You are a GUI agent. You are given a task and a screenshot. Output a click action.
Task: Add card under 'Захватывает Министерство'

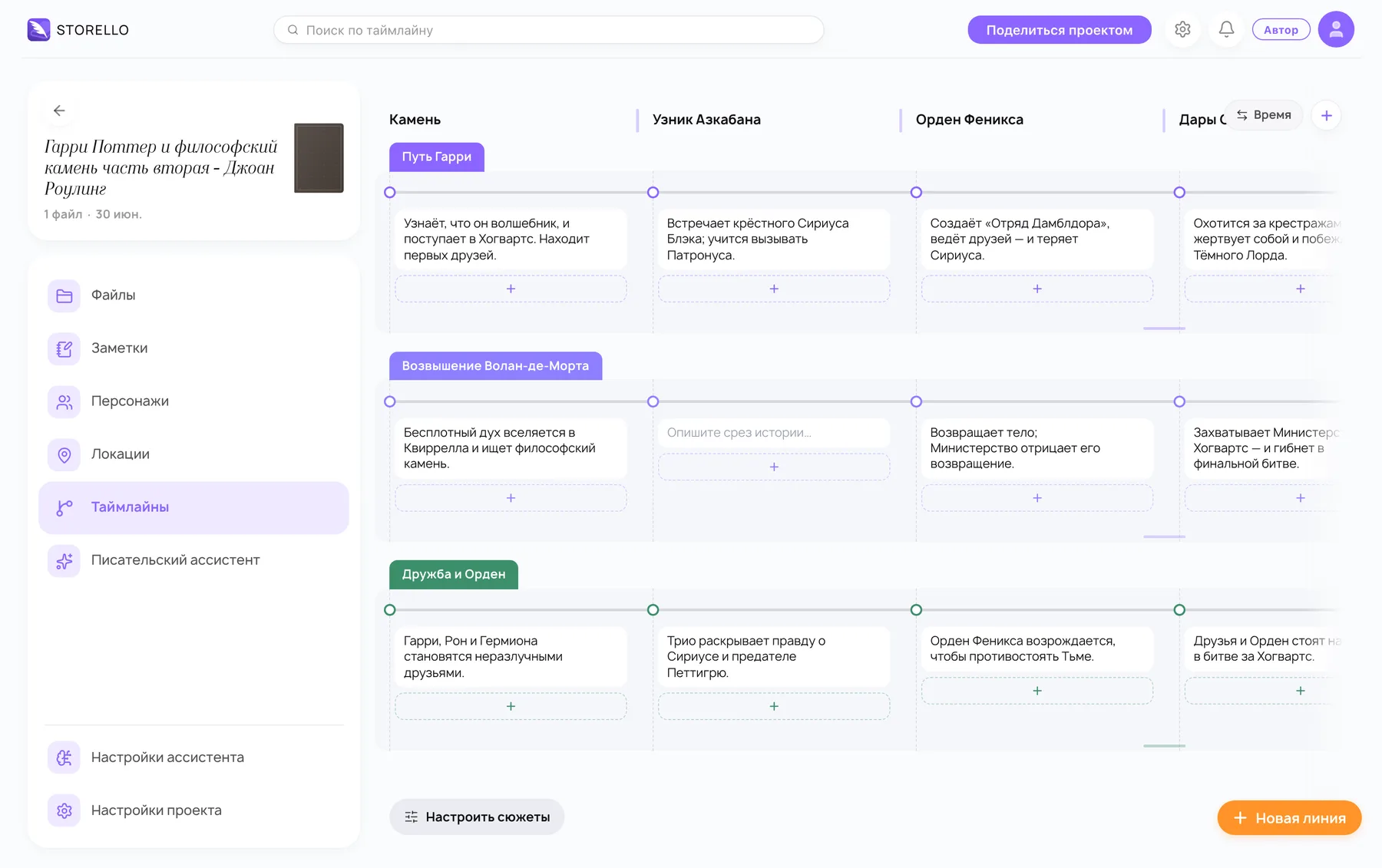[x=1300, y=498]
